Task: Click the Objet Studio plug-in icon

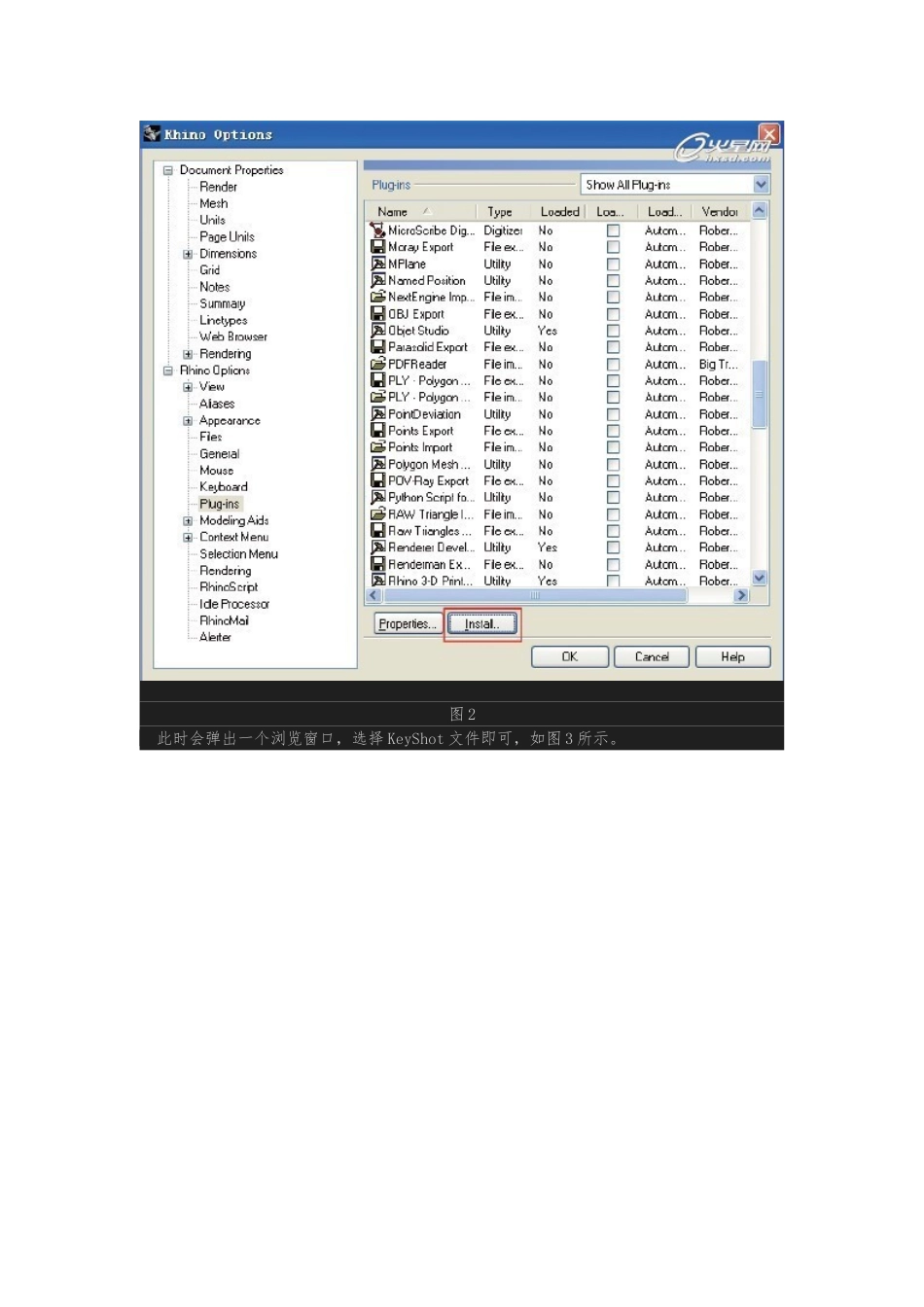Action: click(x=377, y=331)
